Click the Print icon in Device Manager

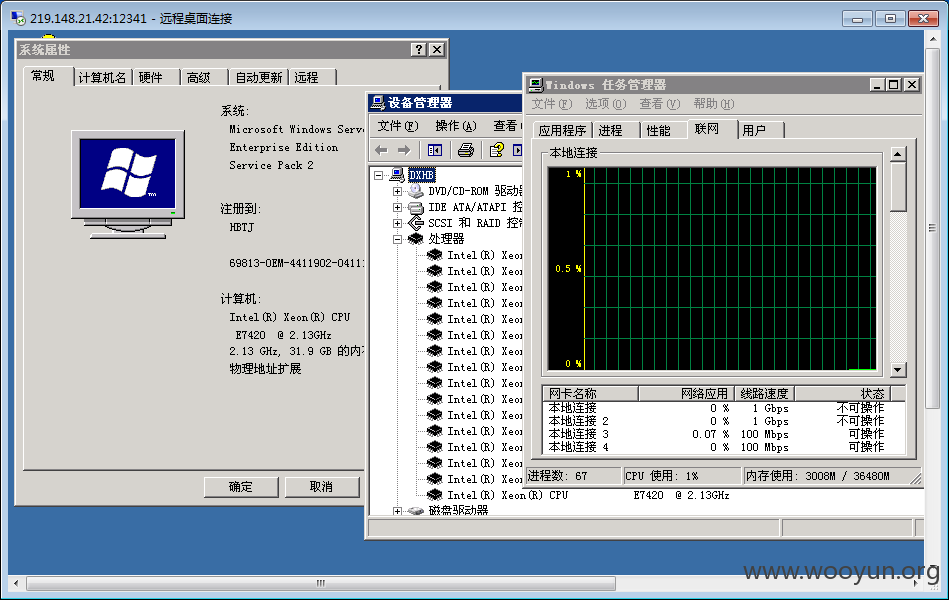465,150
